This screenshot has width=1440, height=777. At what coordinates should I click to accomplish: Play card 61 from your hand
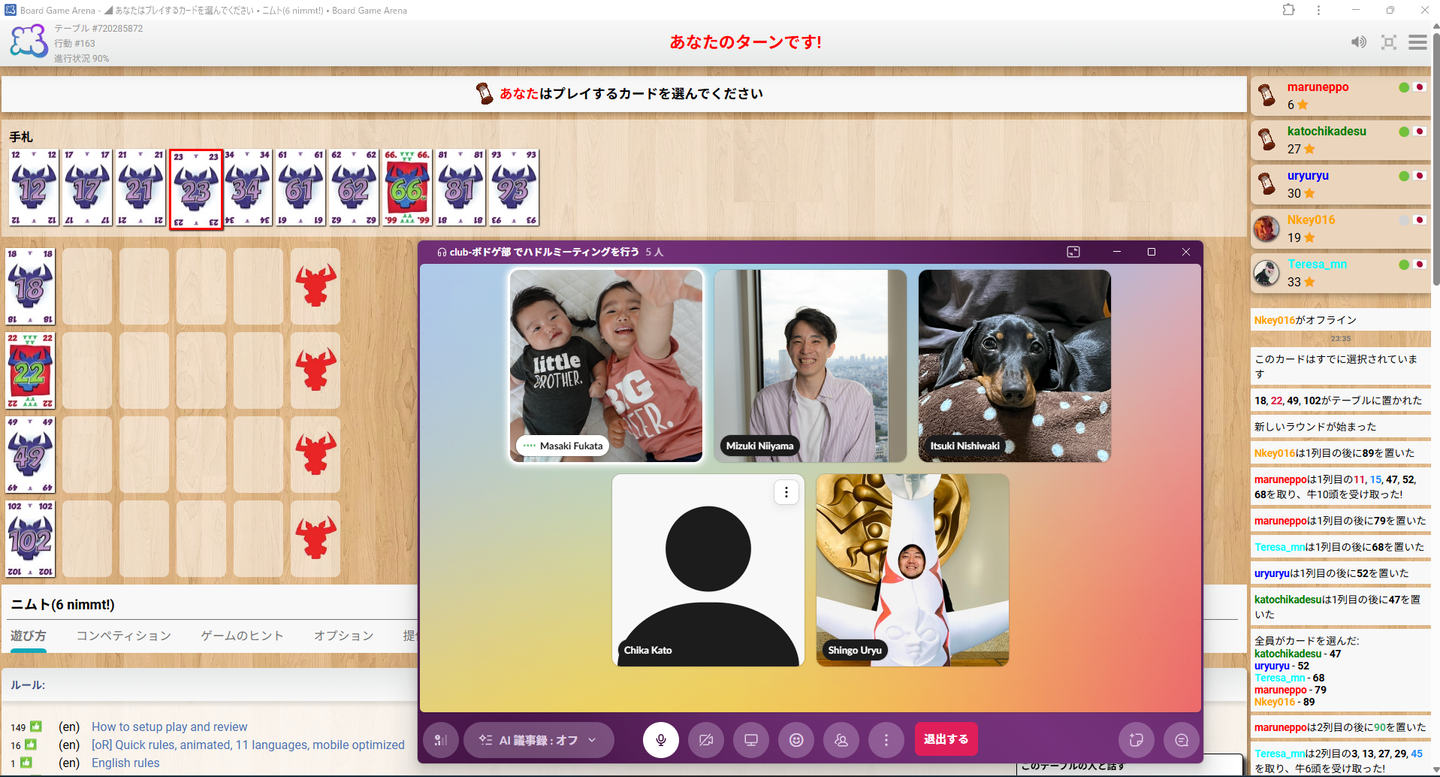pos(302,188)
